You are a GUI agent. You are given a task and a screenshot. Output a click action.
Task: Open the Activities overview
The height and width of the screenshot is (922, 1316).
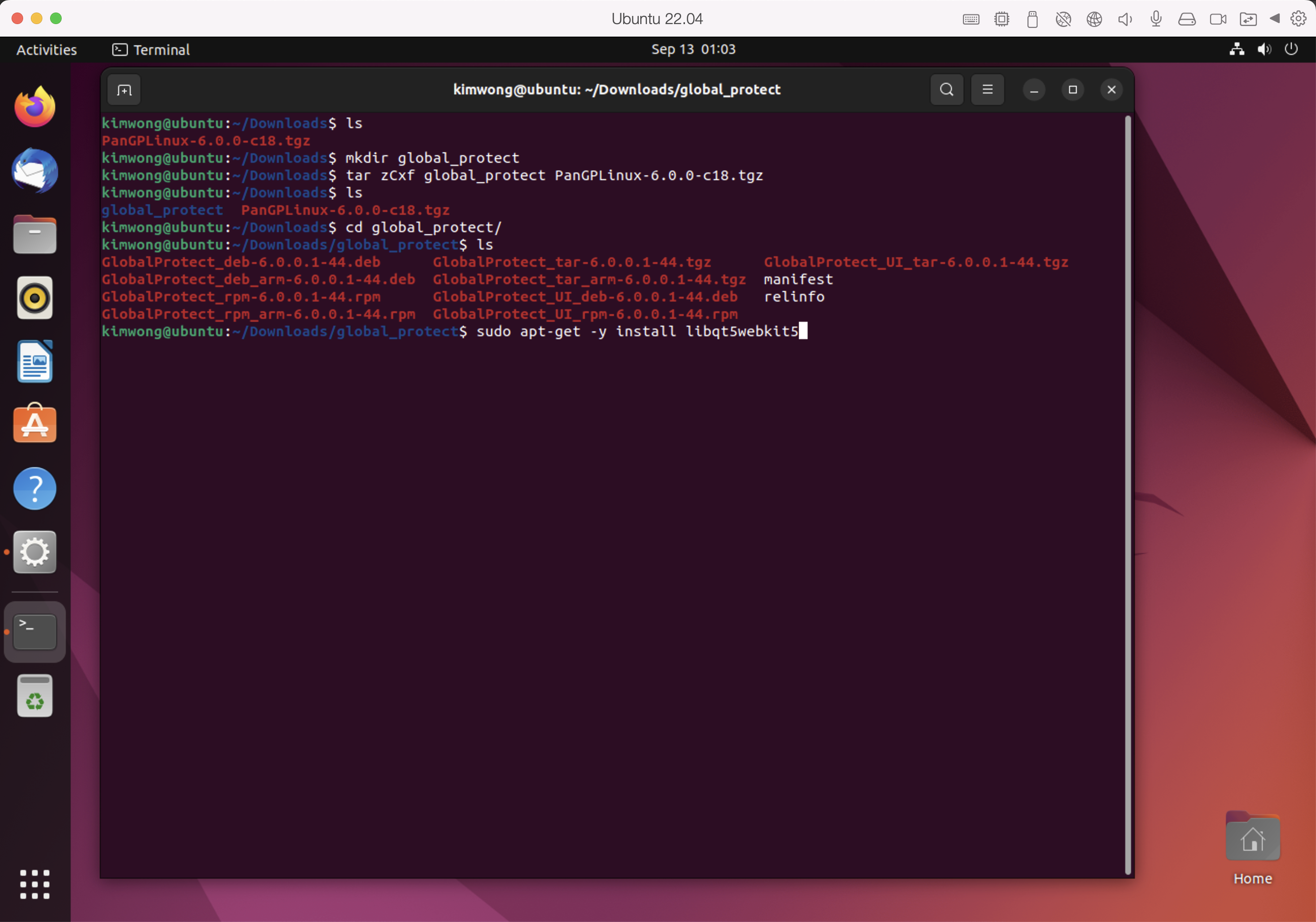(46, 50)
